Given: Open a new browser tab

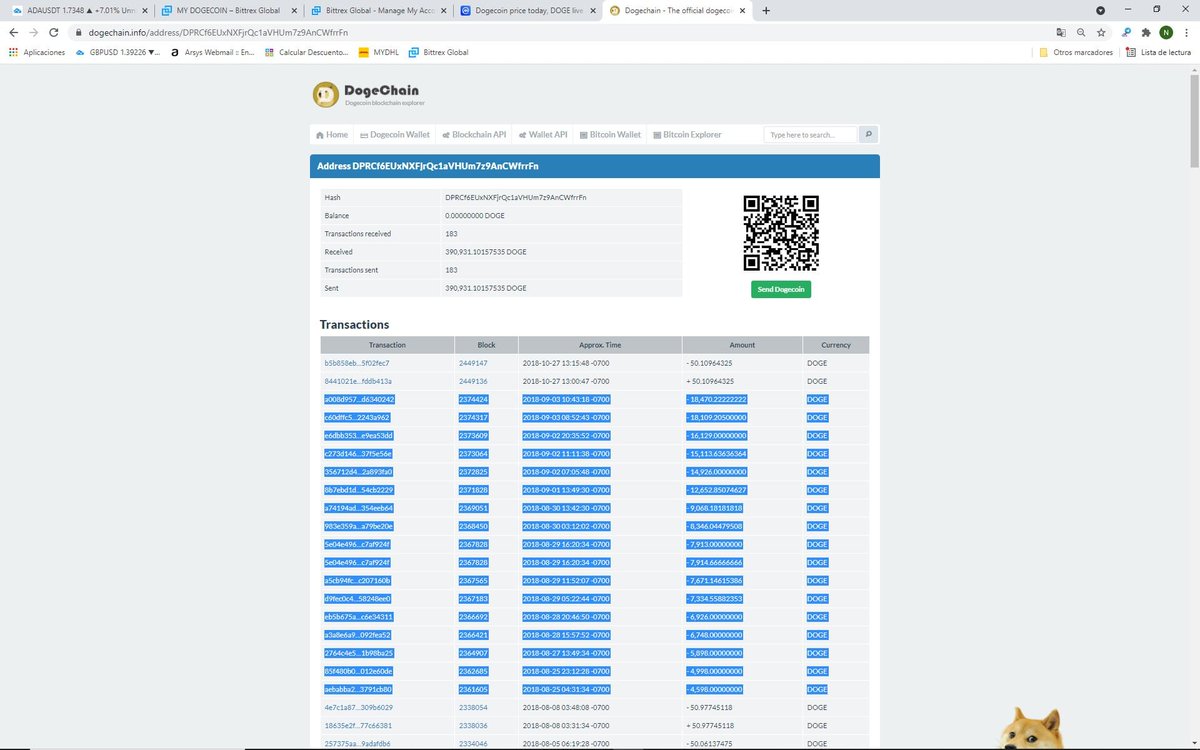Looking at the screenshot, I should pyautogui.click(x=766, y=10).
